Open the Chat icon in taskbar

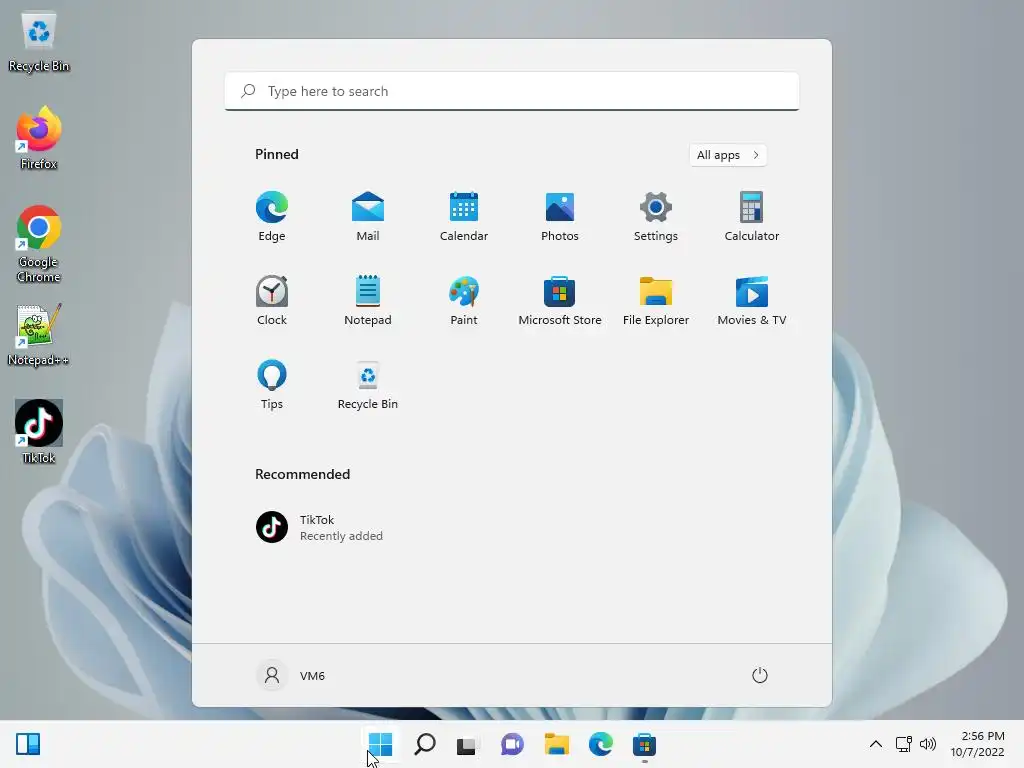point(512,744)
